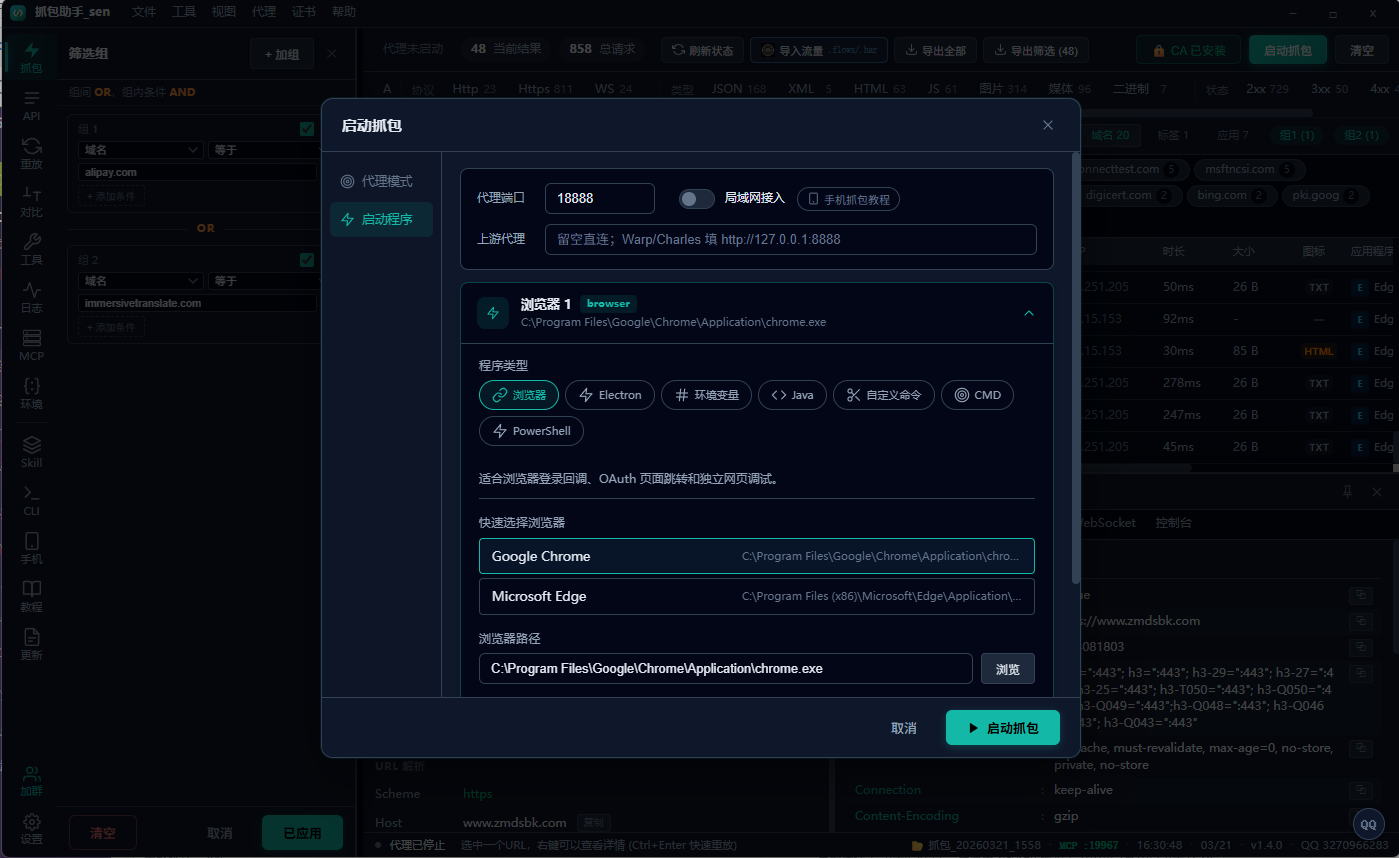
Task: Uncheck the 组 1 filter group checkbox
Action: click(x=307, y=129)
